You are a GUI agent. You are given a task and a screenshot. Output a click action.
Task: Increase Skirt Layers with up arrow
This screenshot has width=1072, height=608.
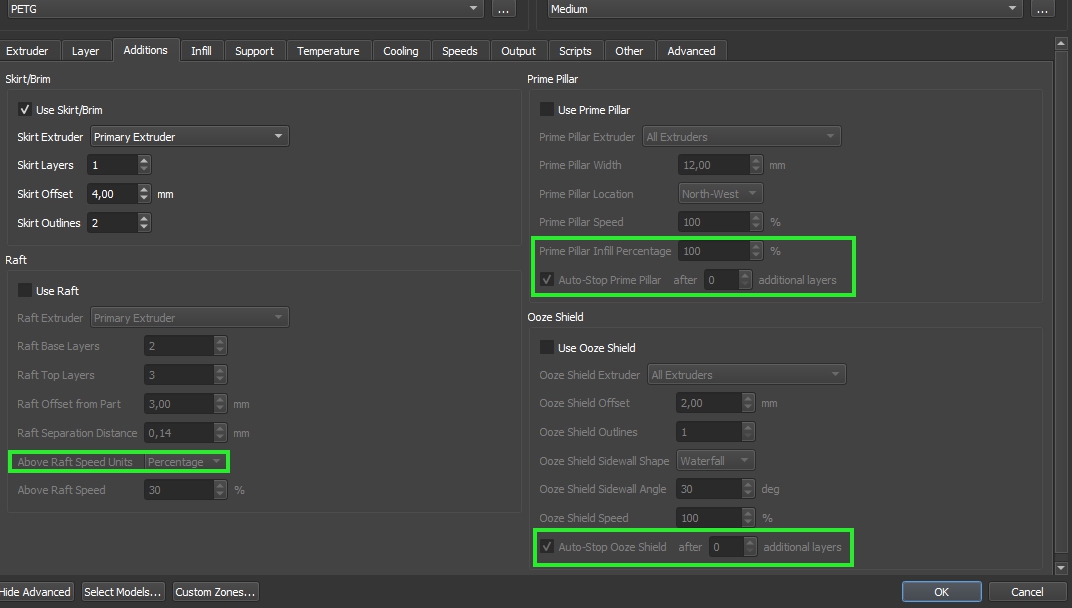click(x=144, y=160)
